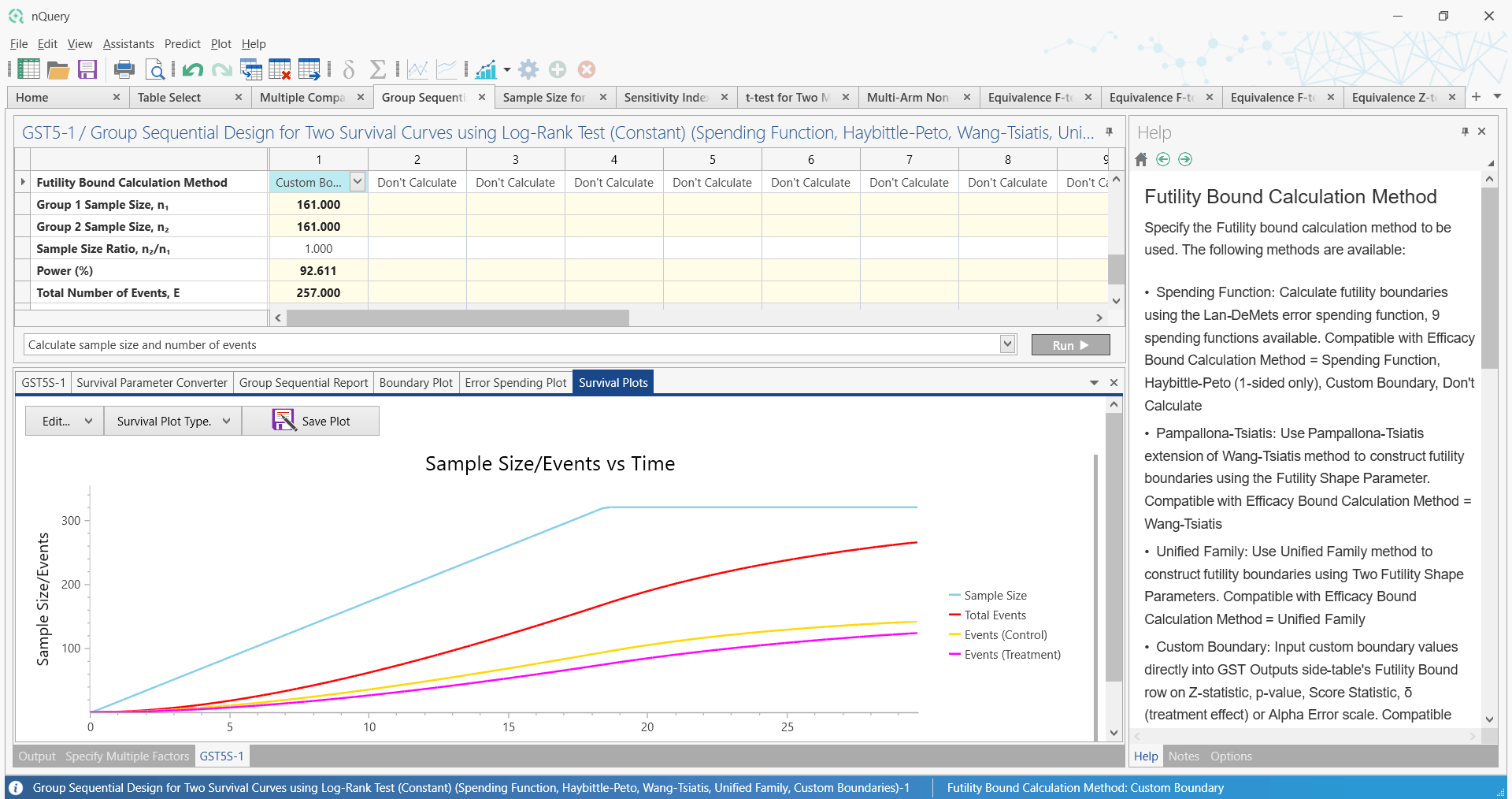Screen dimensions: 1512x799
Task: Close the plots output panel
Action: (x=1114, y=382)
